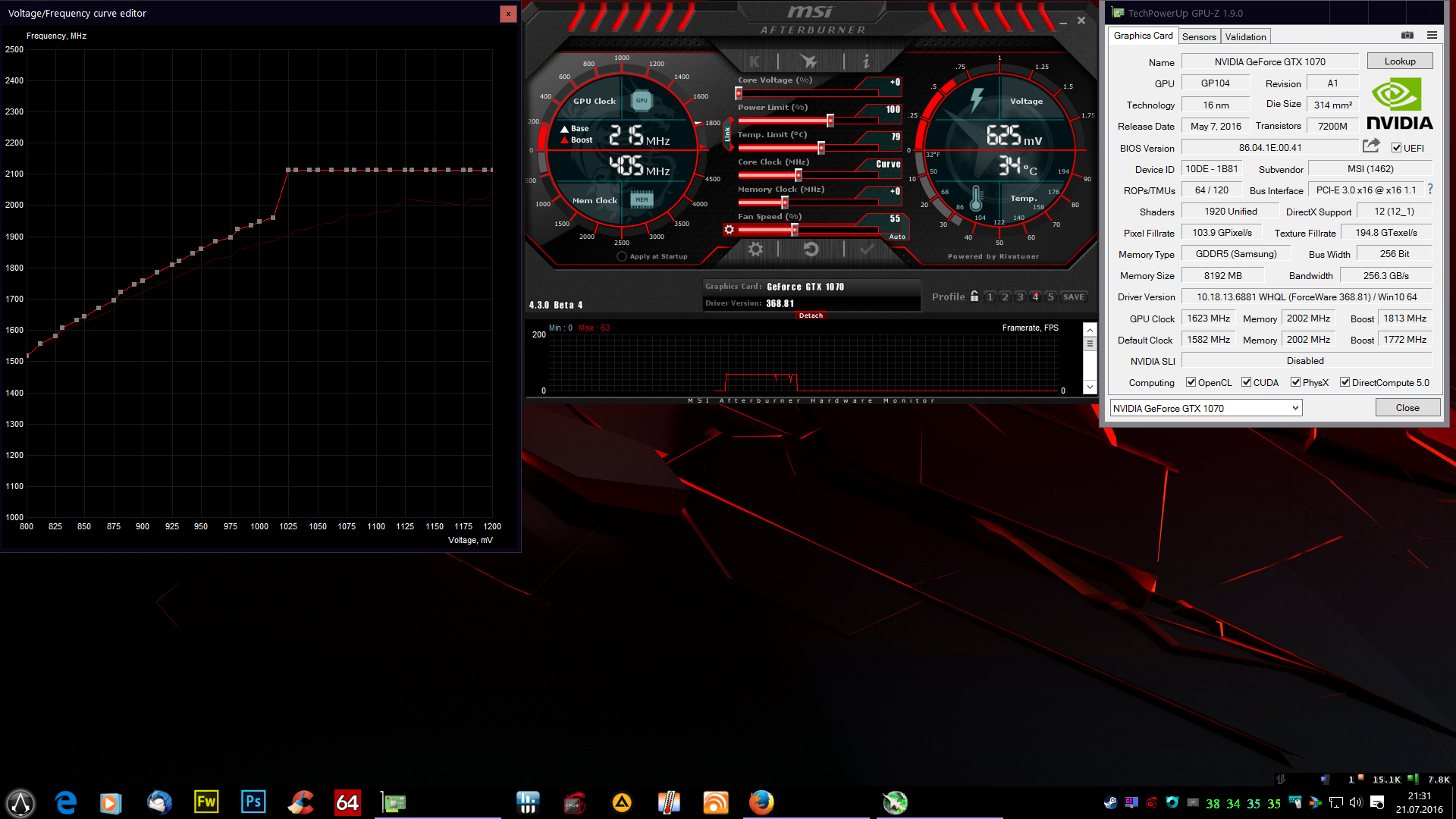Toggle Apply at Startup option
Screen dimensions: 1456x819
[622, 256]
